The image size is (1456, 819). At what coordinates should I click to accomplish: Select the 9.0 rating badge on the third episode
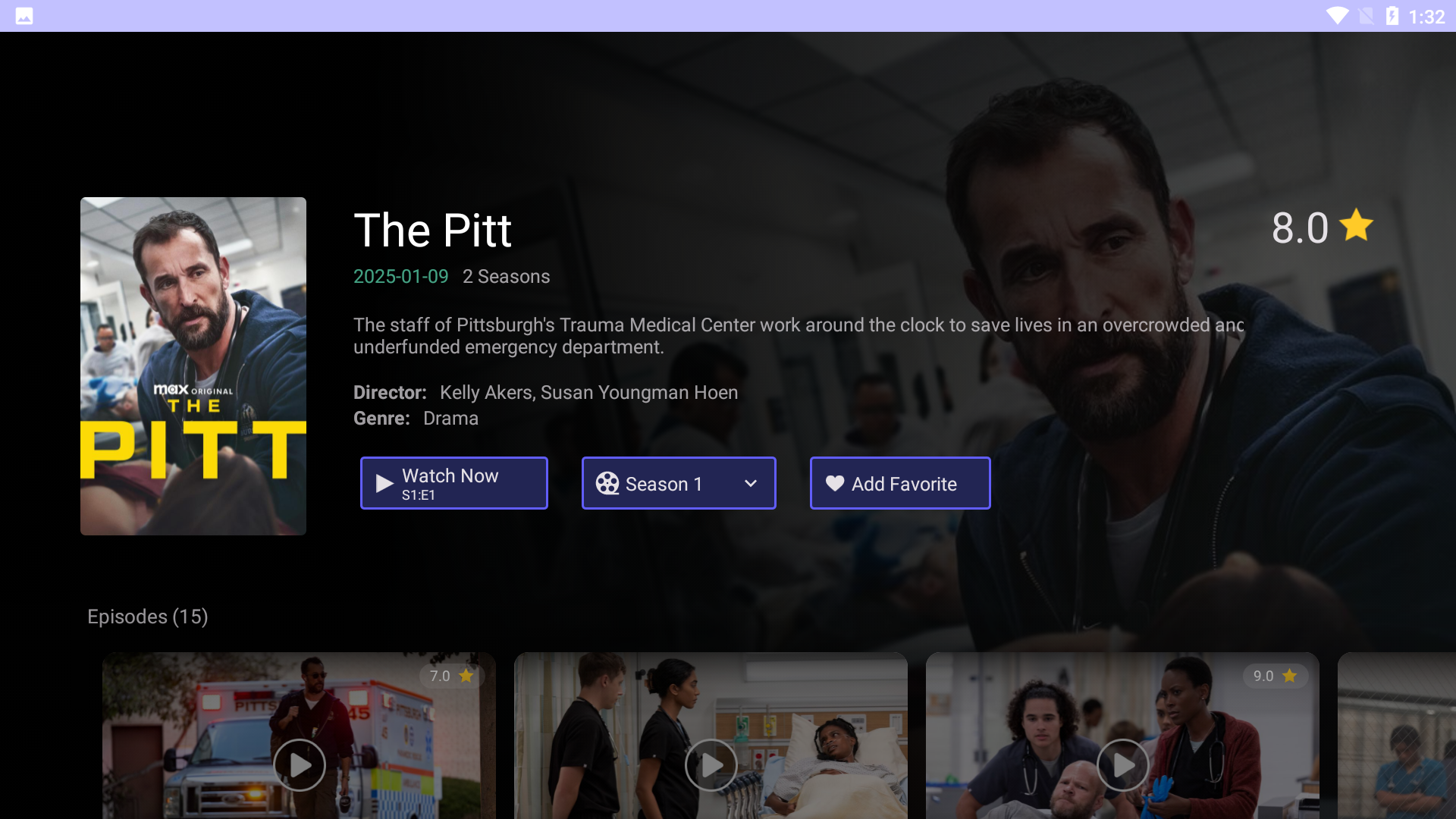1275,676
